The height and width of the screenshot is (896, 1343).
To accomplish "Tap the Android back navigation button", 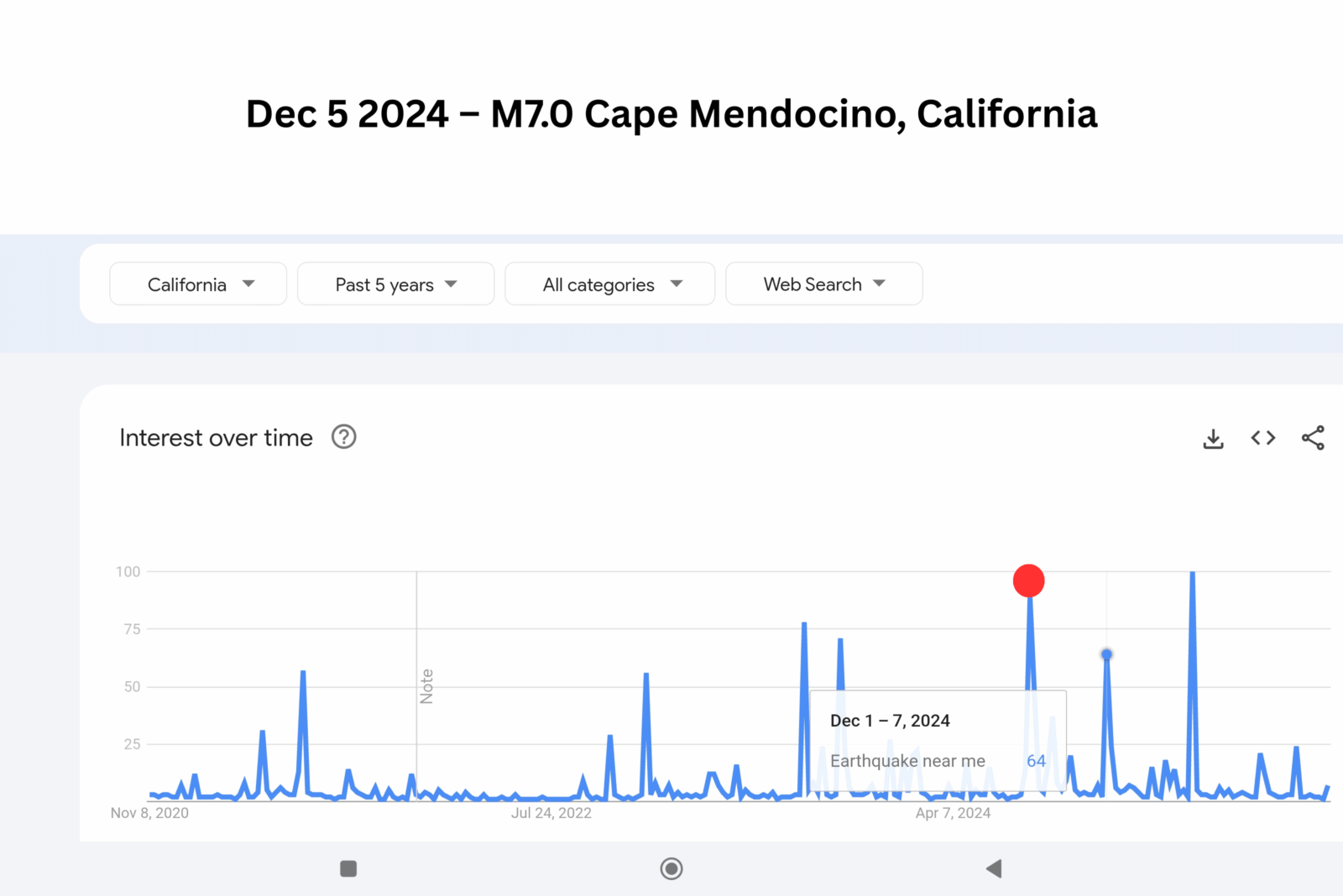I will click(994, 868).
